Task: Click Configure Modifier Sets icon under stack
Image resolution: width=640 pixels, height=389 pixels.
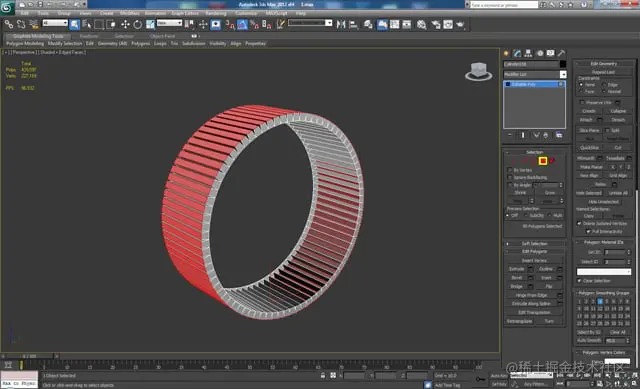Action: [559, 135]
